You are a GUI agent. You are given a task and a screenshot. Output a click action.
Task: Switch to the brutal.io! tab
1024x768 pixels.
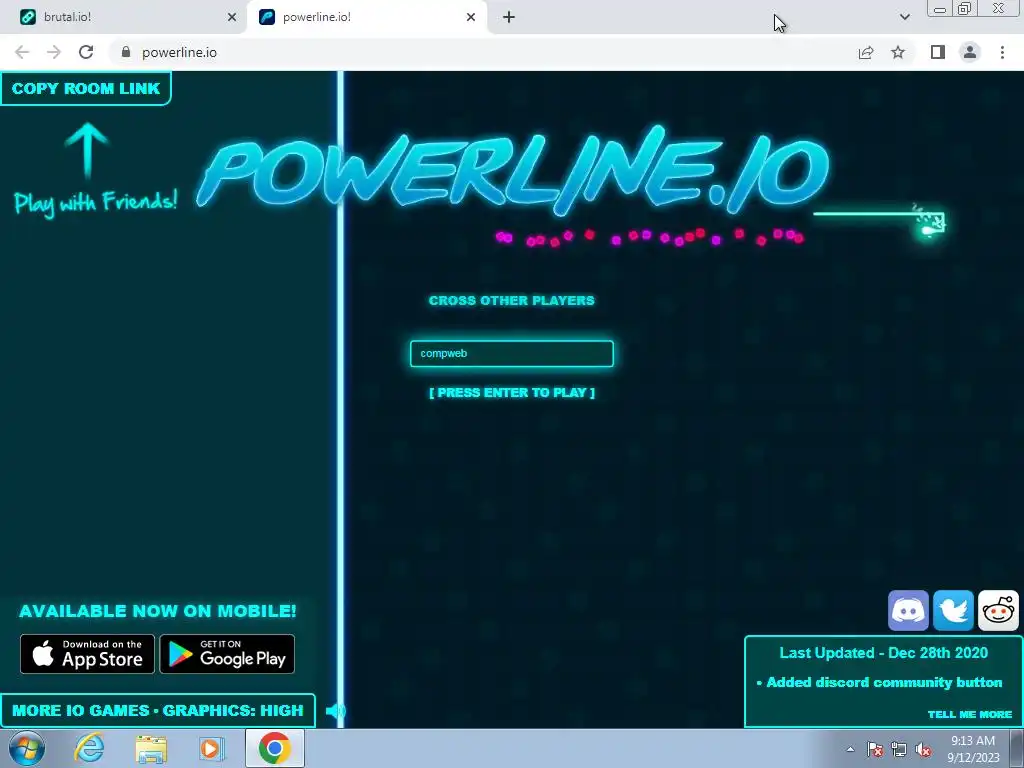(124, 17)
